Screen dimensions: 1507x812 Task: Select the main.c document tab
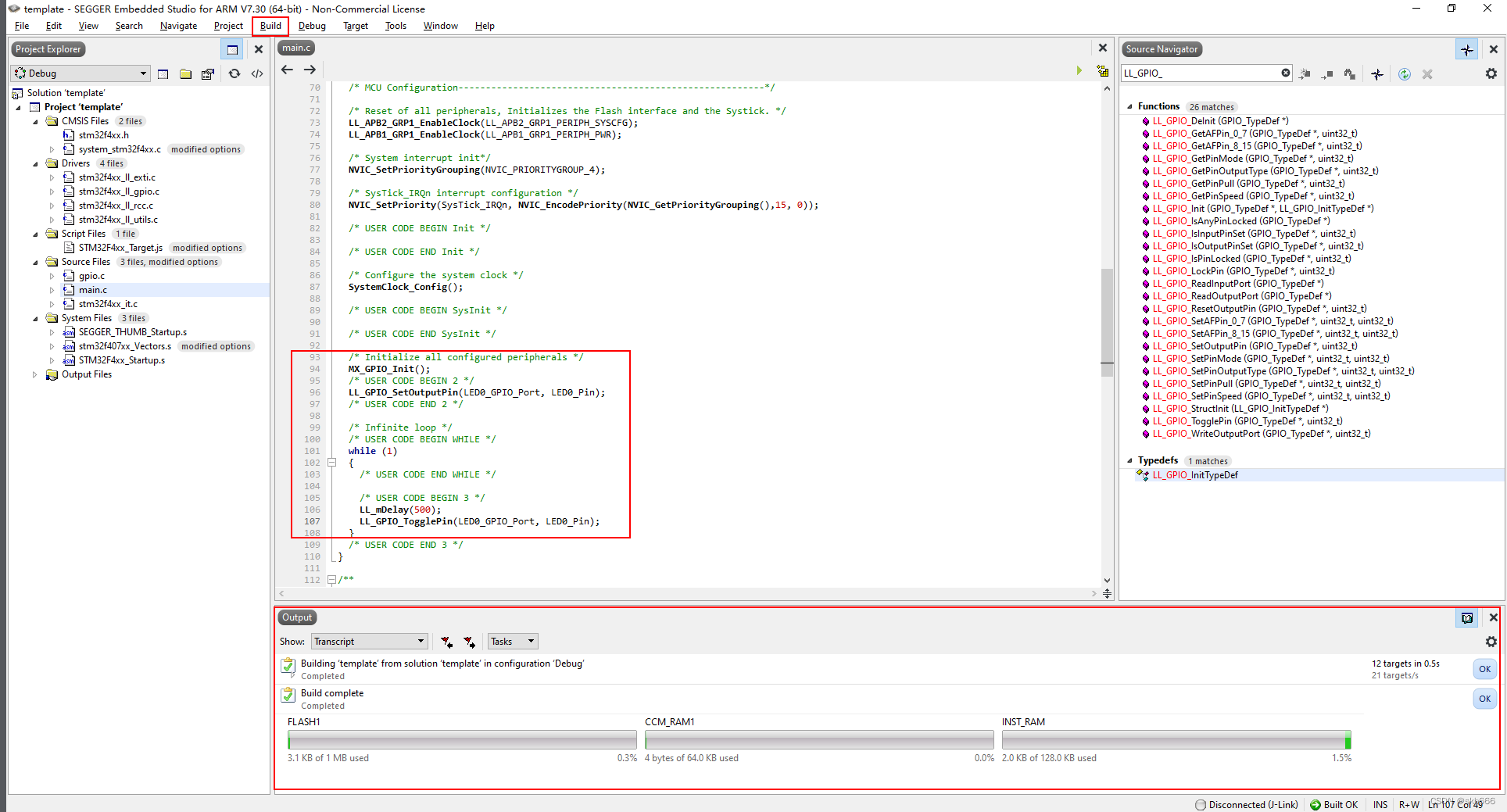(x=295, y=48)
